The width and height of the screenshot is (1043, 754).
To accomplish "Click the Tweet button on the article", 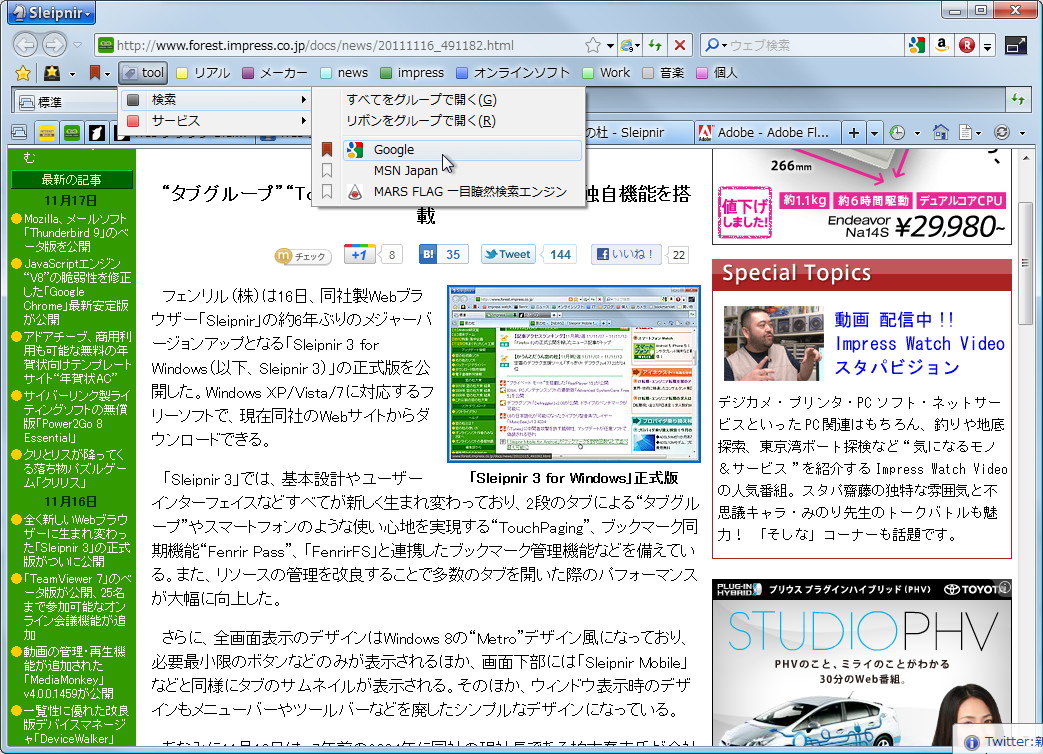I will (x=507, y=254).
